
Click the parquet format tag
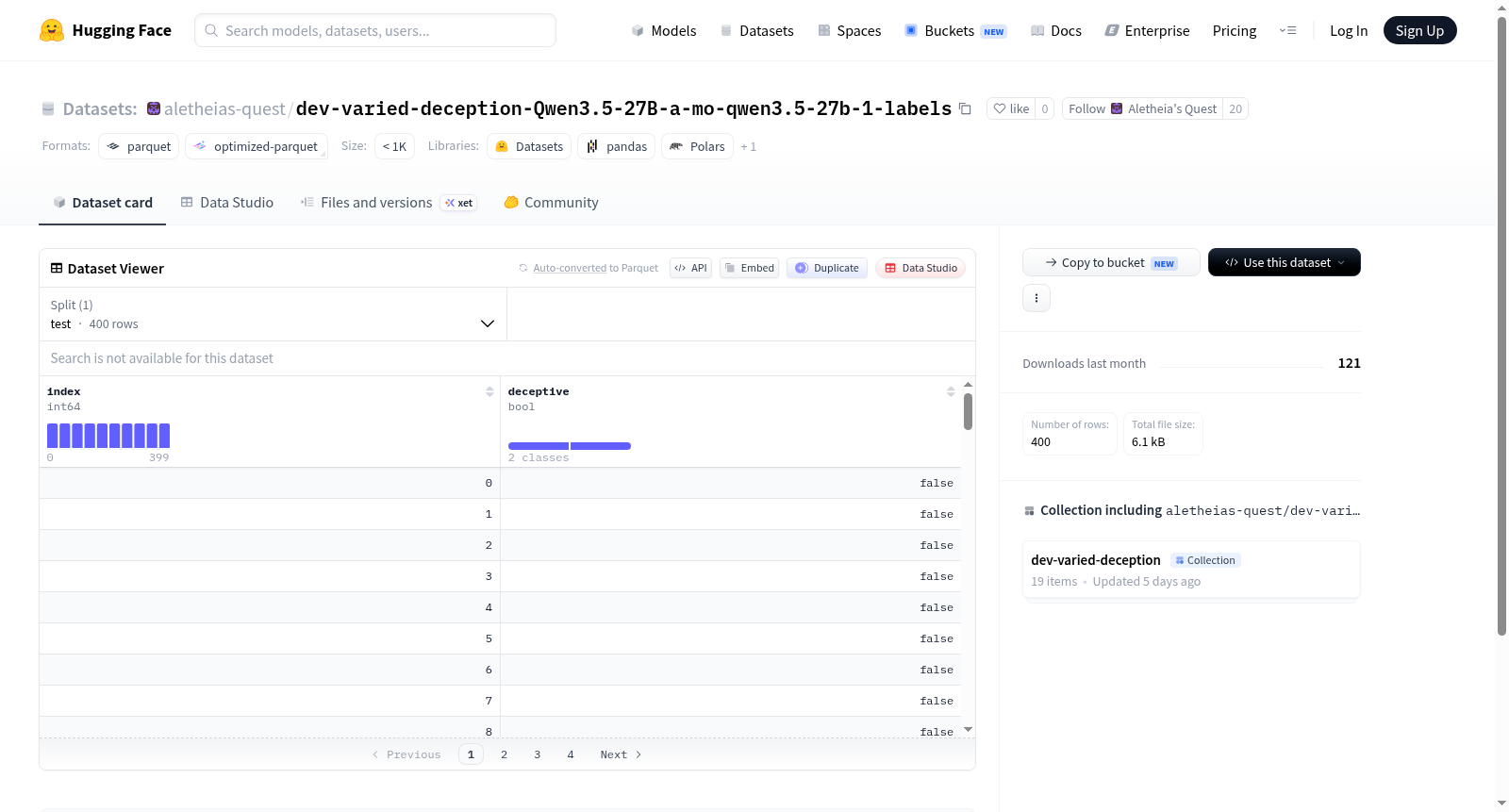click(x=139, y=146)
